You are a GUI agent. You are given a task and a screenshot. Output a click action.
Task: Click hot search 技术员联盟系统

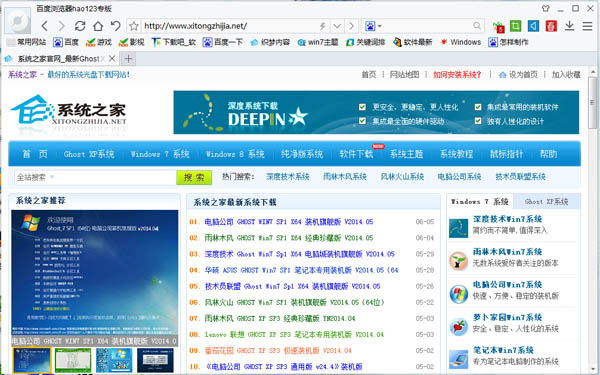click(520, 177)
